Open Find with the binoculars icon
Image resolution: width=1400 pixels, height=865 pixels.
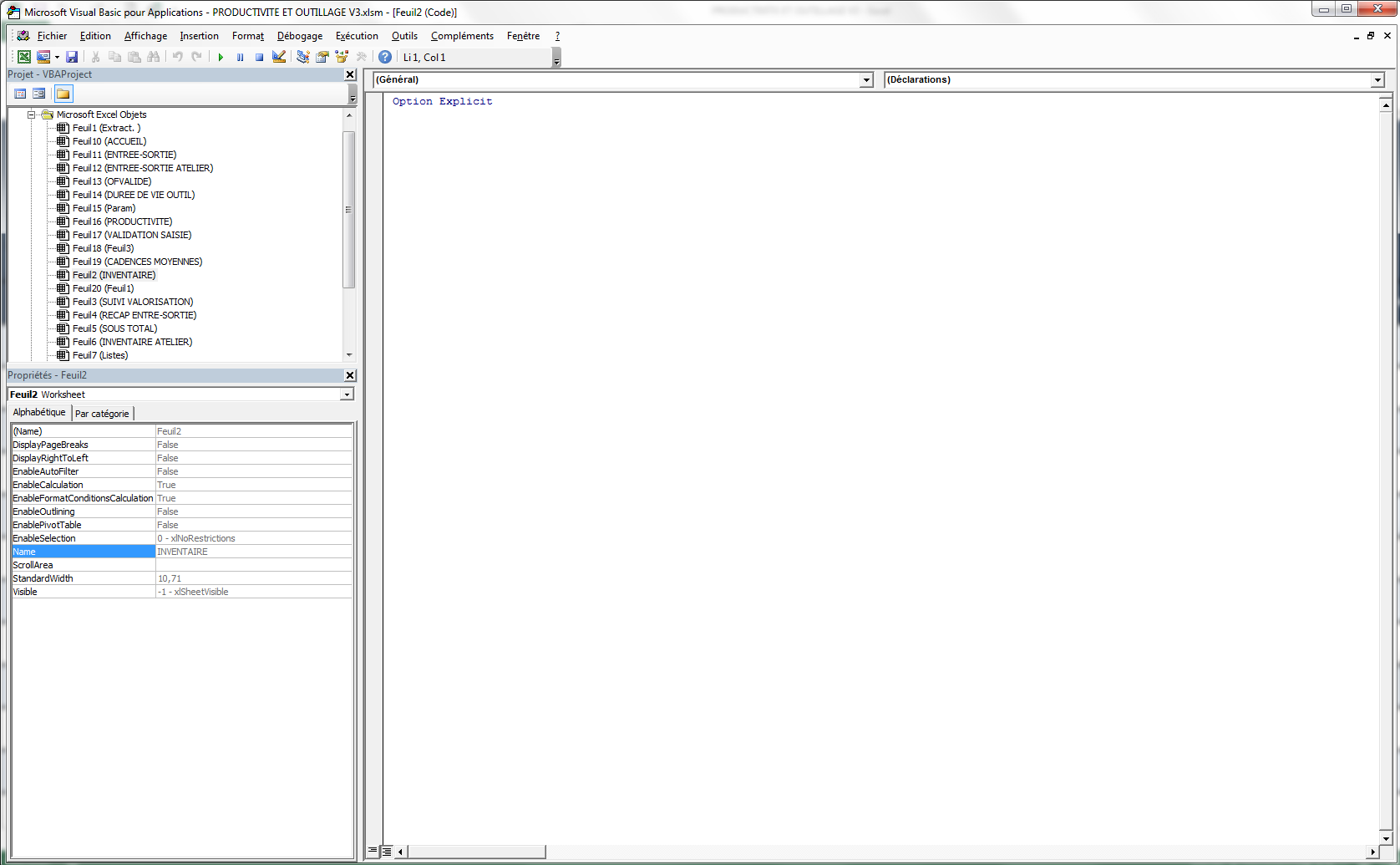click(154, 57)
